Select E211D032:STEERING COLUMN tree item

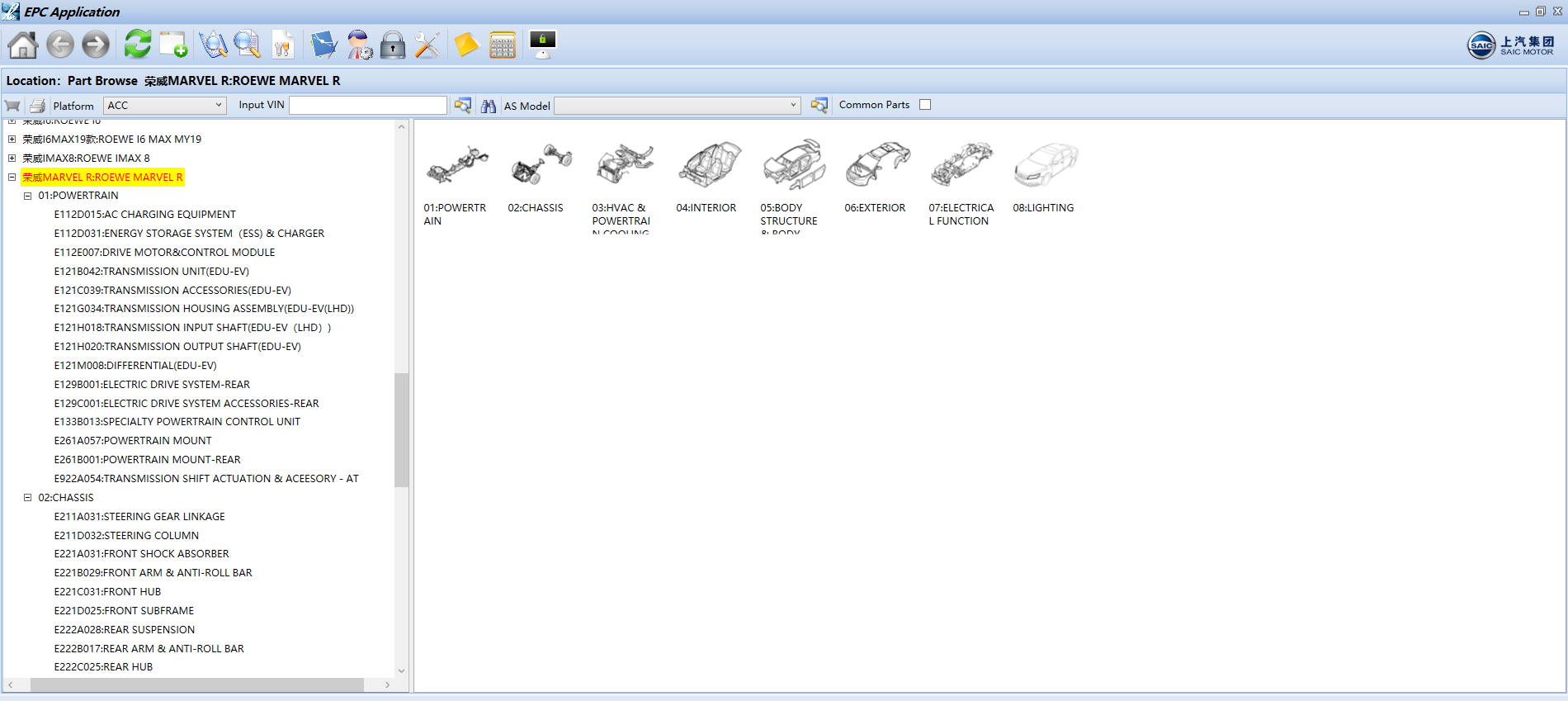[x=126, y=536]
